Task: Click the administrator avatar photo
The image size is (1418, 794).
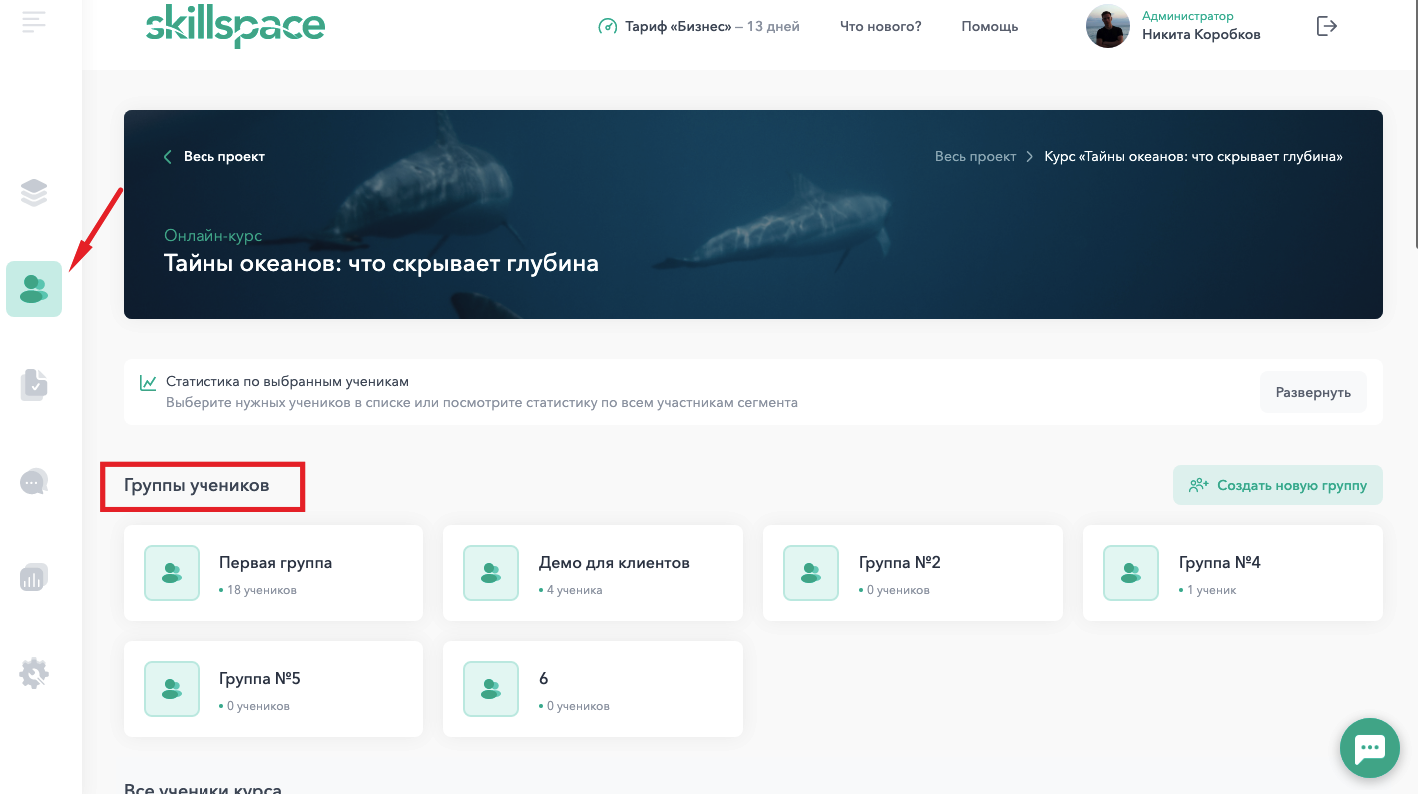Action: 1108,26
